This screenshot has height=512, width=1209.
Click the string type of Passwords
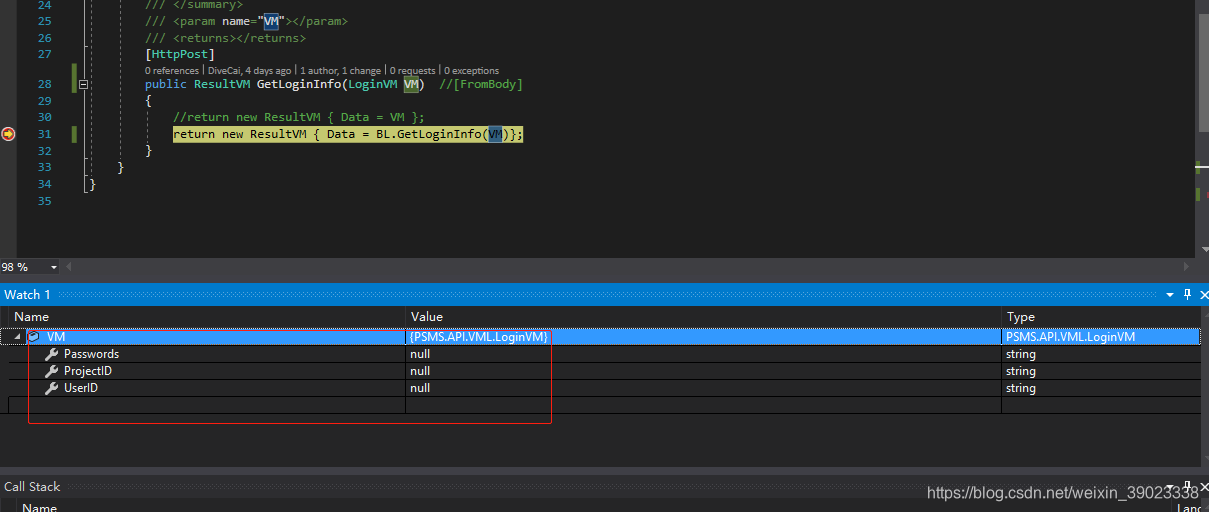[1020, 354]
